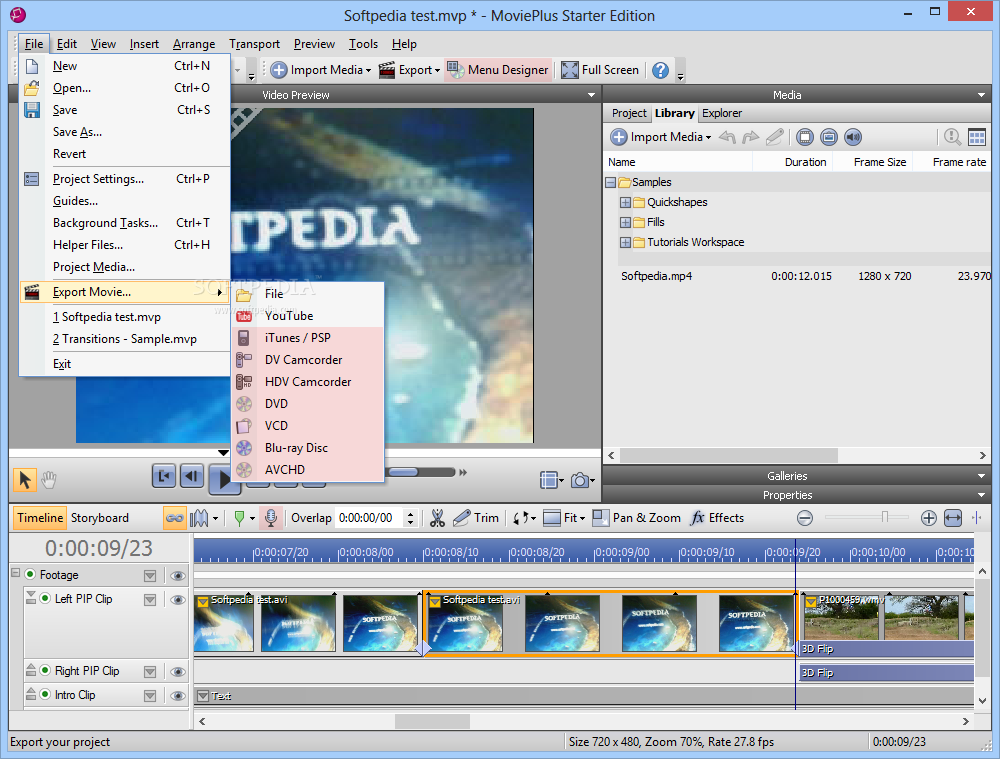This screenshot has height=759, width=1000.
Task: Open recent file Transitions - Sample.mvp
Action: point(124,339)
